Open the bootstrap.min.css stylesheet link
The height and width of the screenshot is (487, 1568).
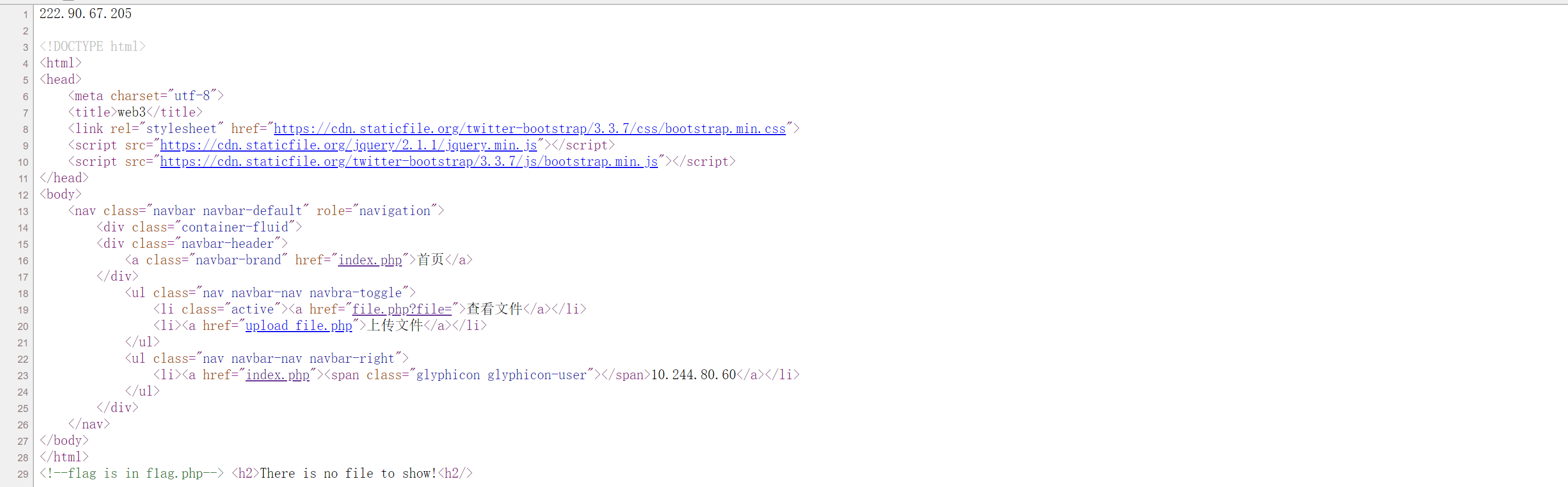[x=529, y=129]
